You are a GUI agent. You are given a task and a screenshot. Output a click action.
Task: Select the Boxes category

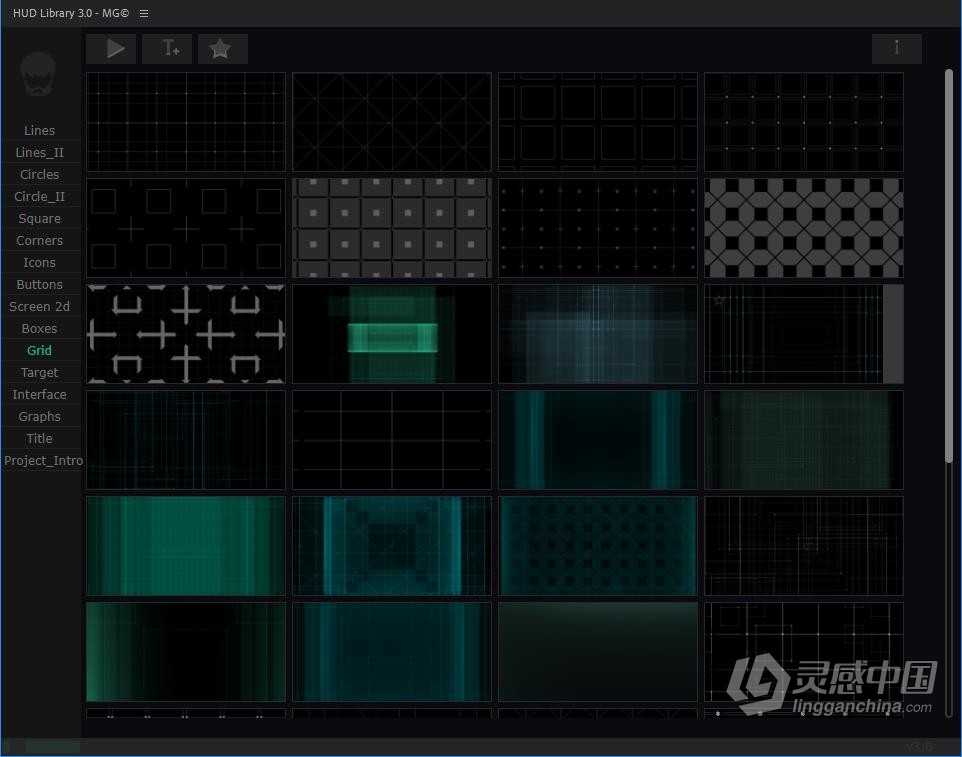click(x=39, y=328)
